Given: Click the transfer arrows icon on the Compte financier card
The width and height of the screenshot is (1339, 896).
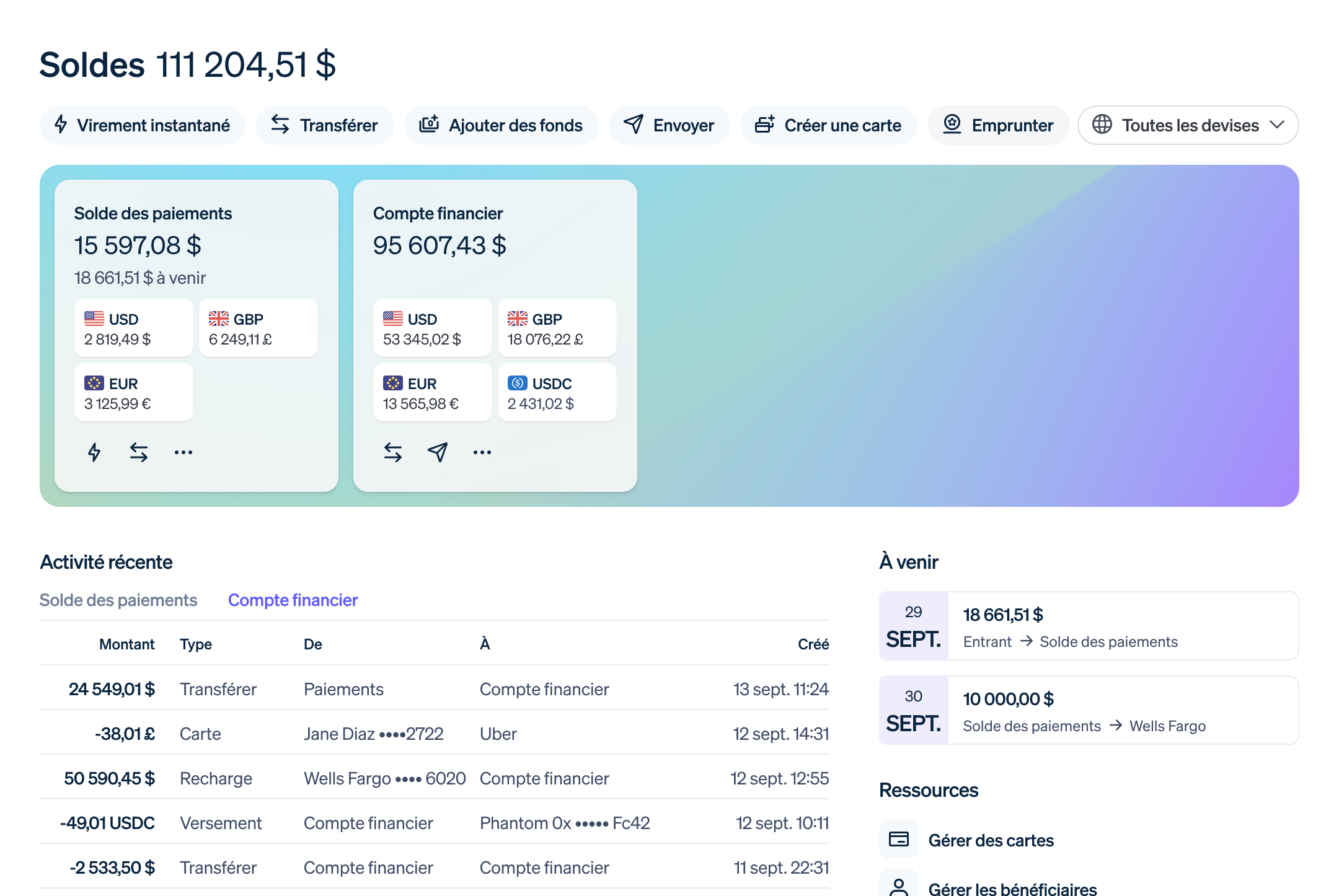Looking at the screenshot, I should pyautogui.click(x=392, y=452).
